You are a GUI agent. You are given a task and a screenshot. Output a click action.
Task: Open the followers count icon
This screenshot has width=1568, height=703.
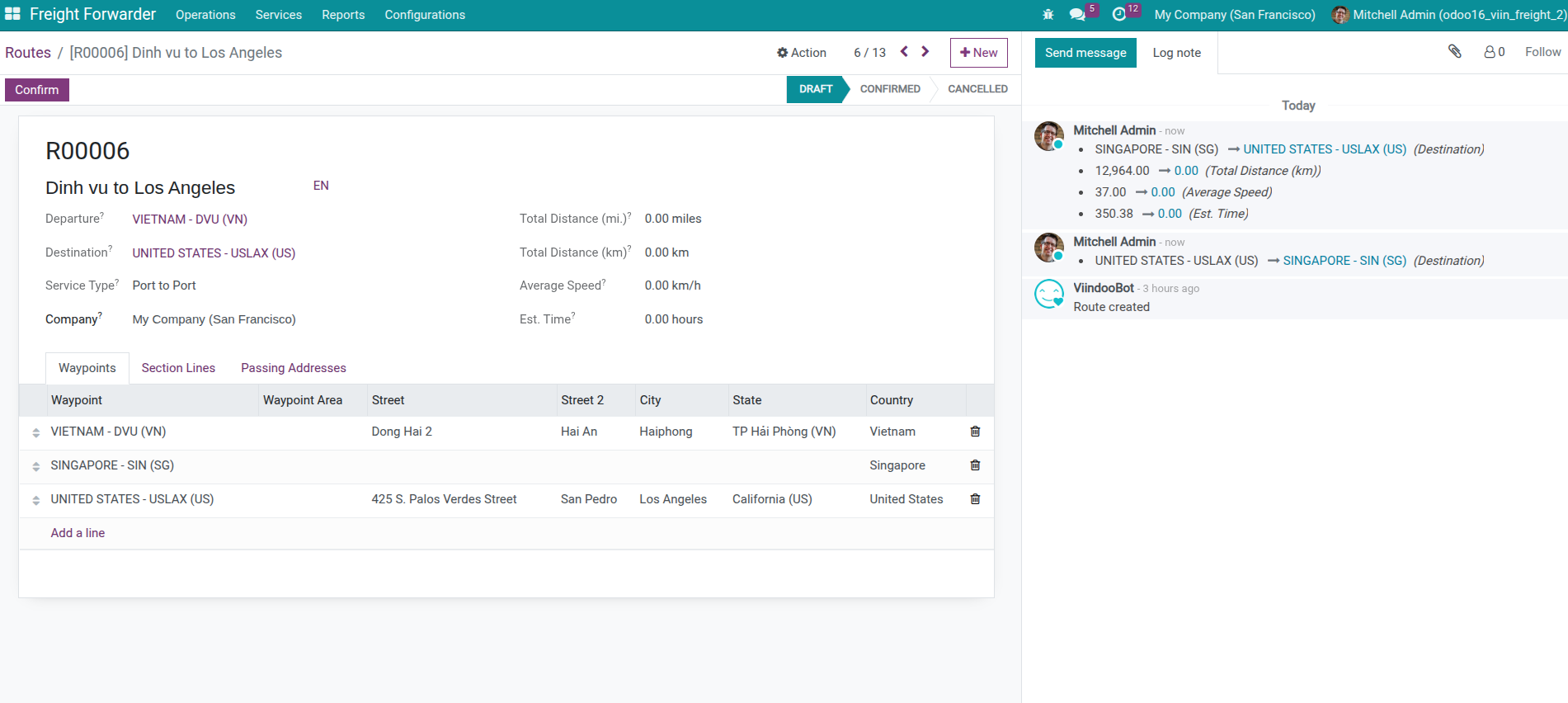[1494, 52]
